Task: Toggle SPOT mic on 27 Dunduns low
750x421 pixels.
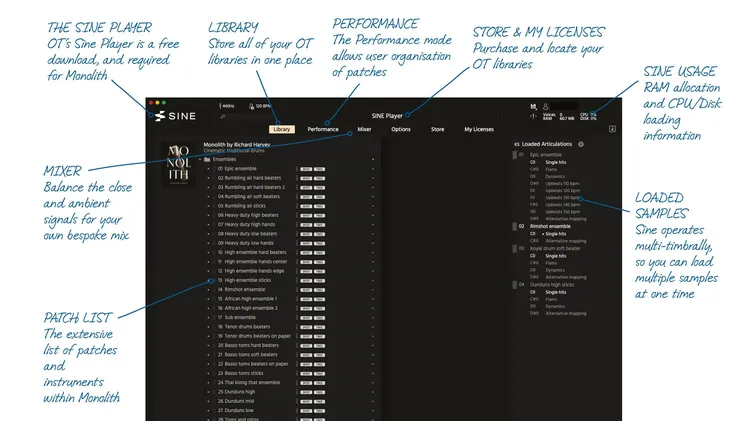Action: (306, 411)
